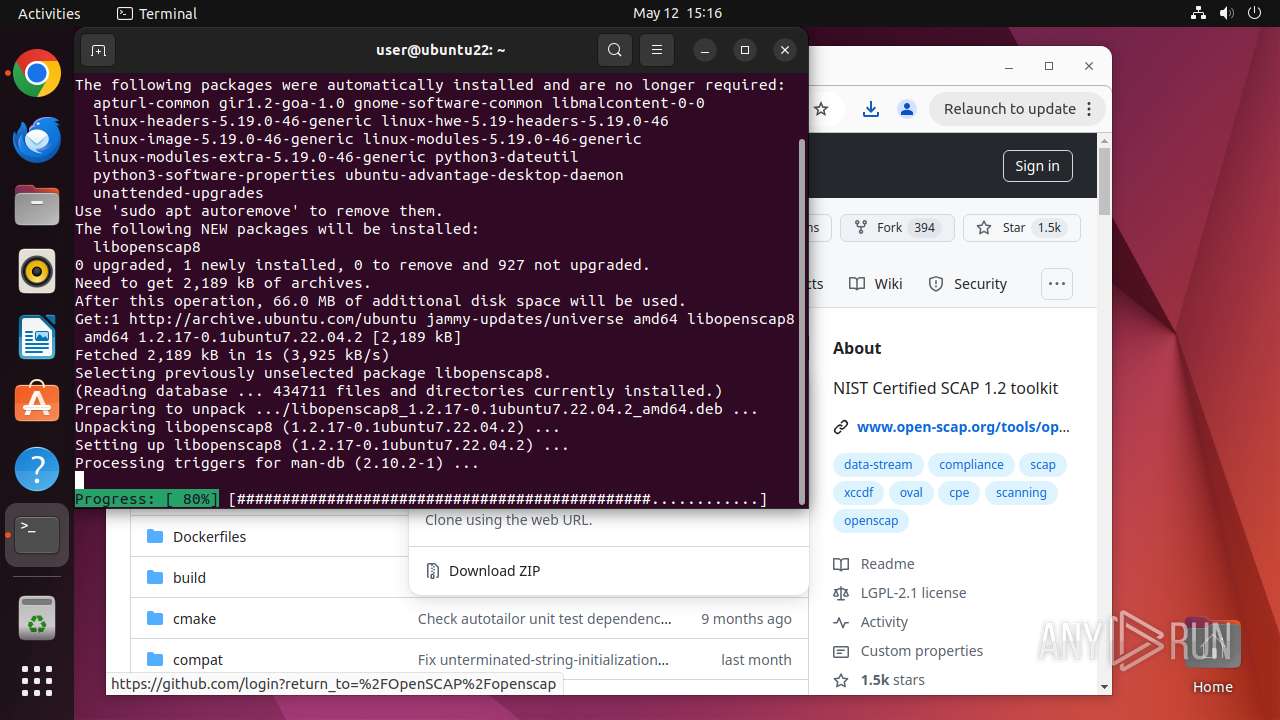Click the Terminal vertical scrollbar
Screen dimensions: 1280x720
tap(801, 320)
